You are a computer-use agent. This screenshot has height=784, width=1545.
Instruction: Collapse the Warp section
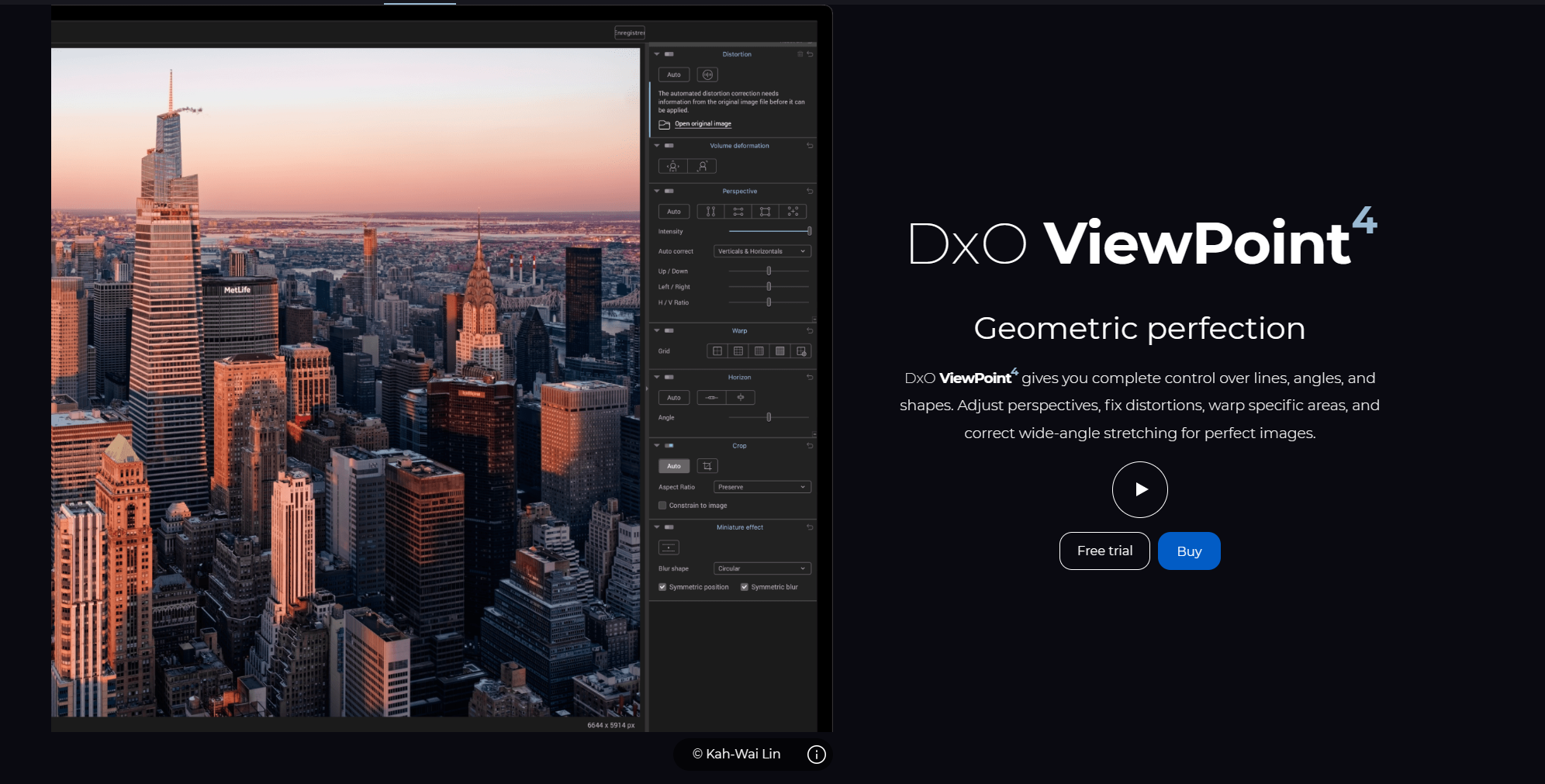(657, 331)
